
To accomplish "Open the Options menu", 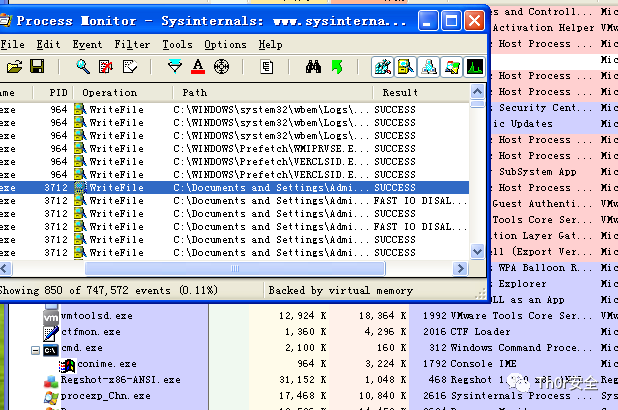I will (x=225, y=45).
